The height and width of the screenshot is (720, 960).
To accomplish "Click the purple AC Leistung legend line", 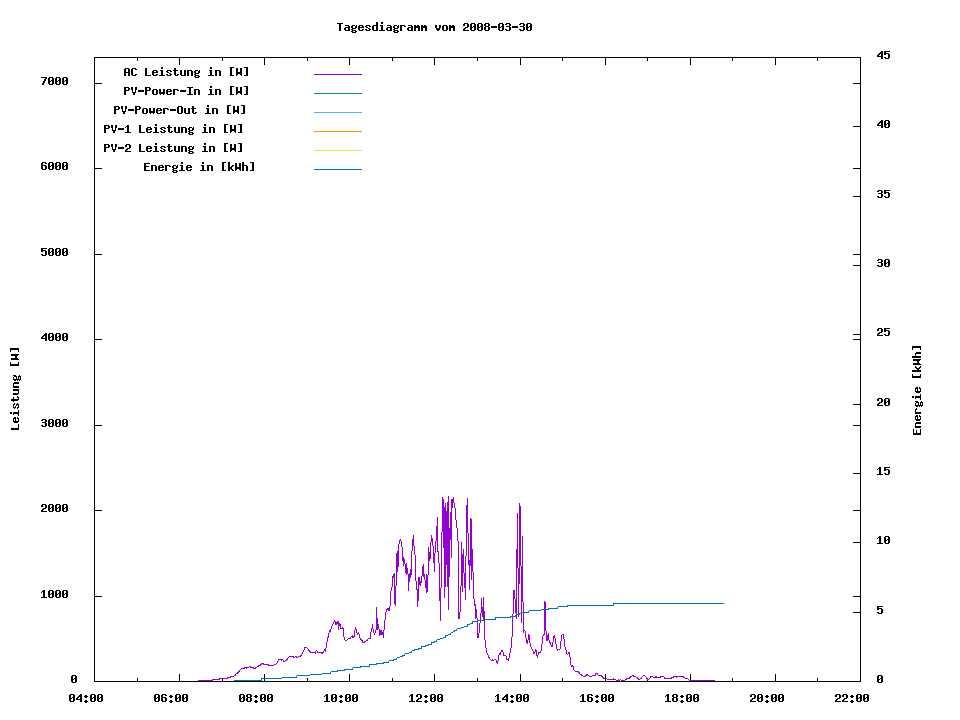I will [337, 74].
